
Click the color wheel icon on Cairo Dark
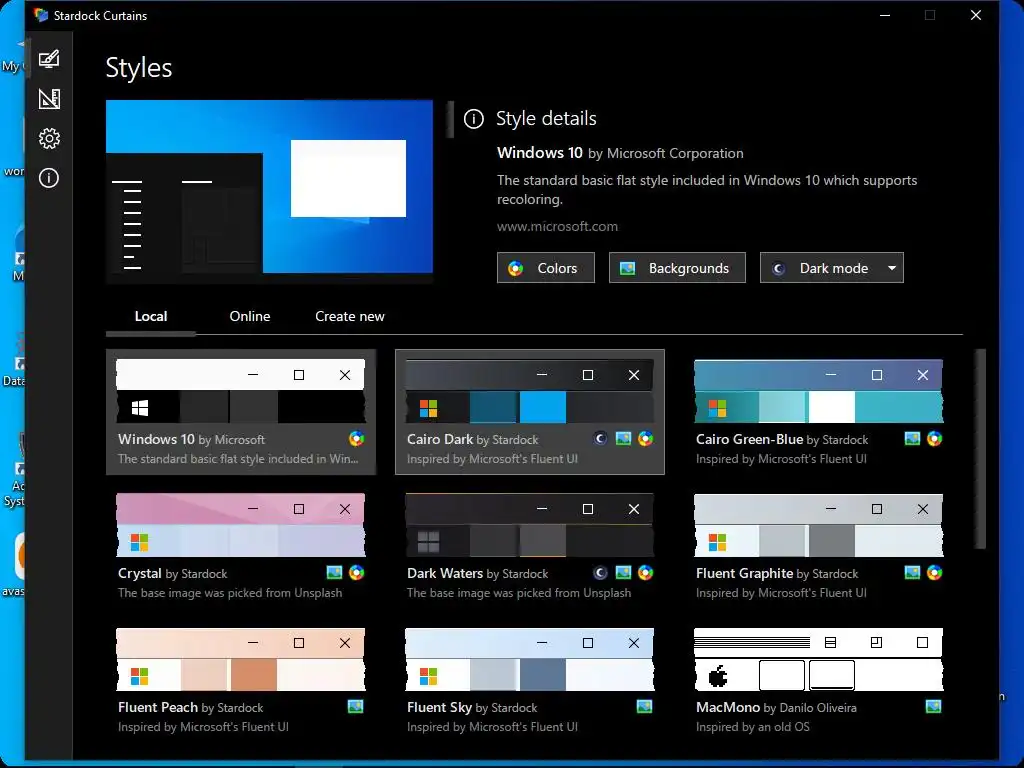[x=646, y=439]
